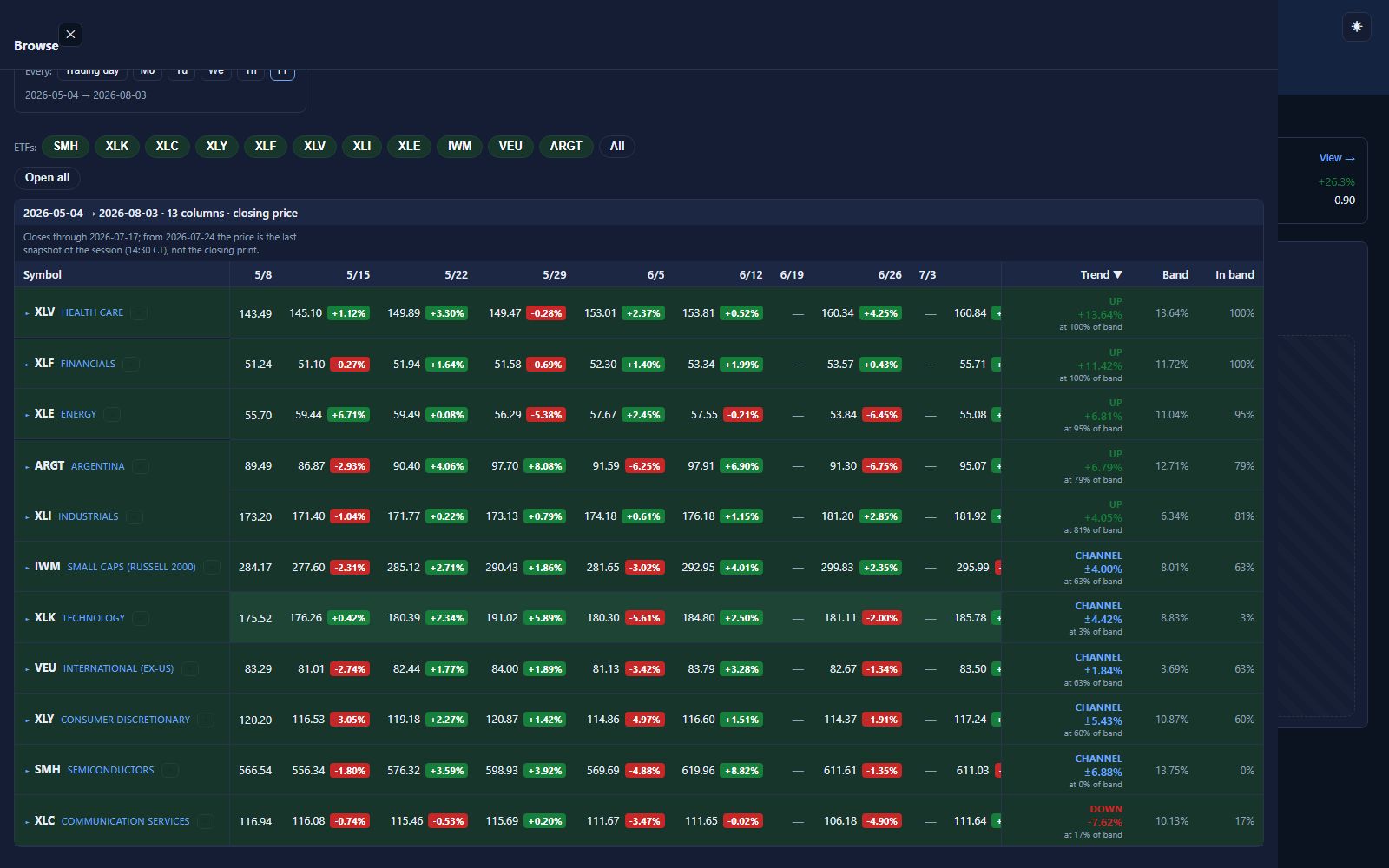Check the box beside INDUSTRIALS
1389x868 pixels.
(x=135, y=516)
